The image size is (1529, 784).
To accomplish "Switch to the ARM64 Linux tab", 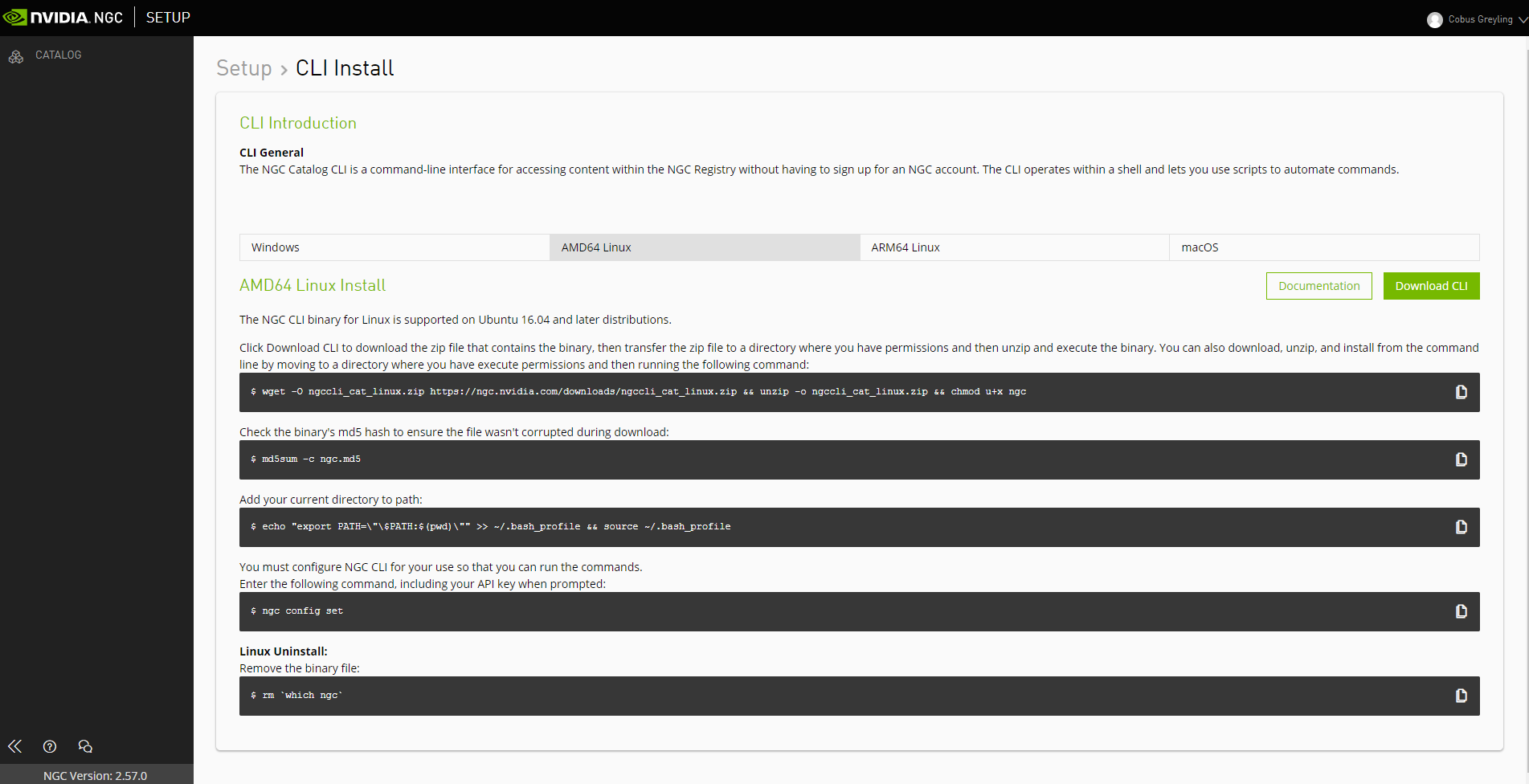I will pos(1014,247).
